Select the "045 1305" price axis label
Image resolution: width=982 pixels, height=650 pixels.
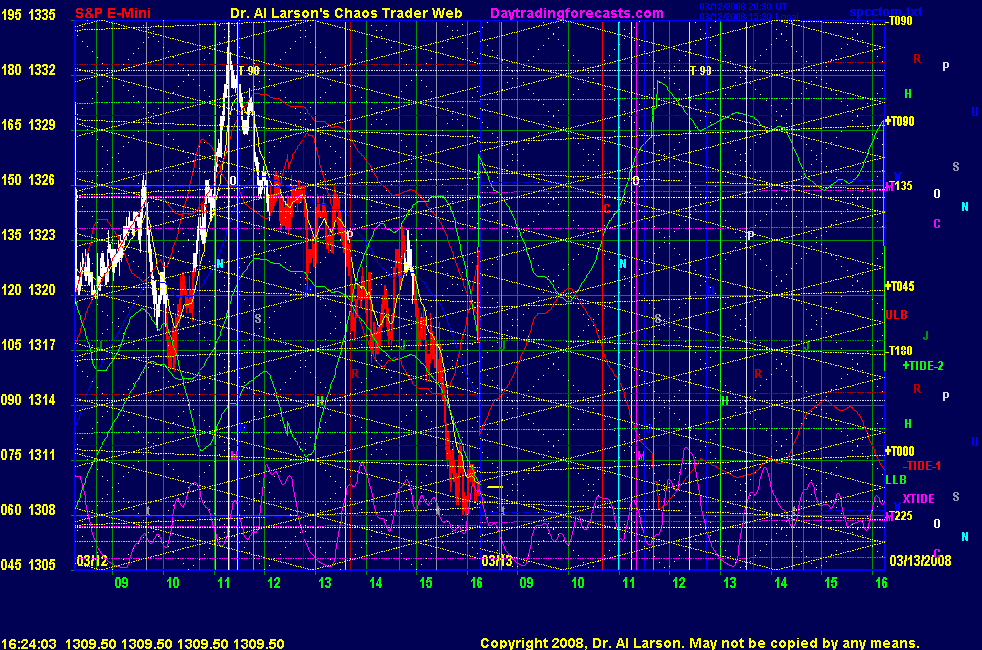tap(28, 565)
